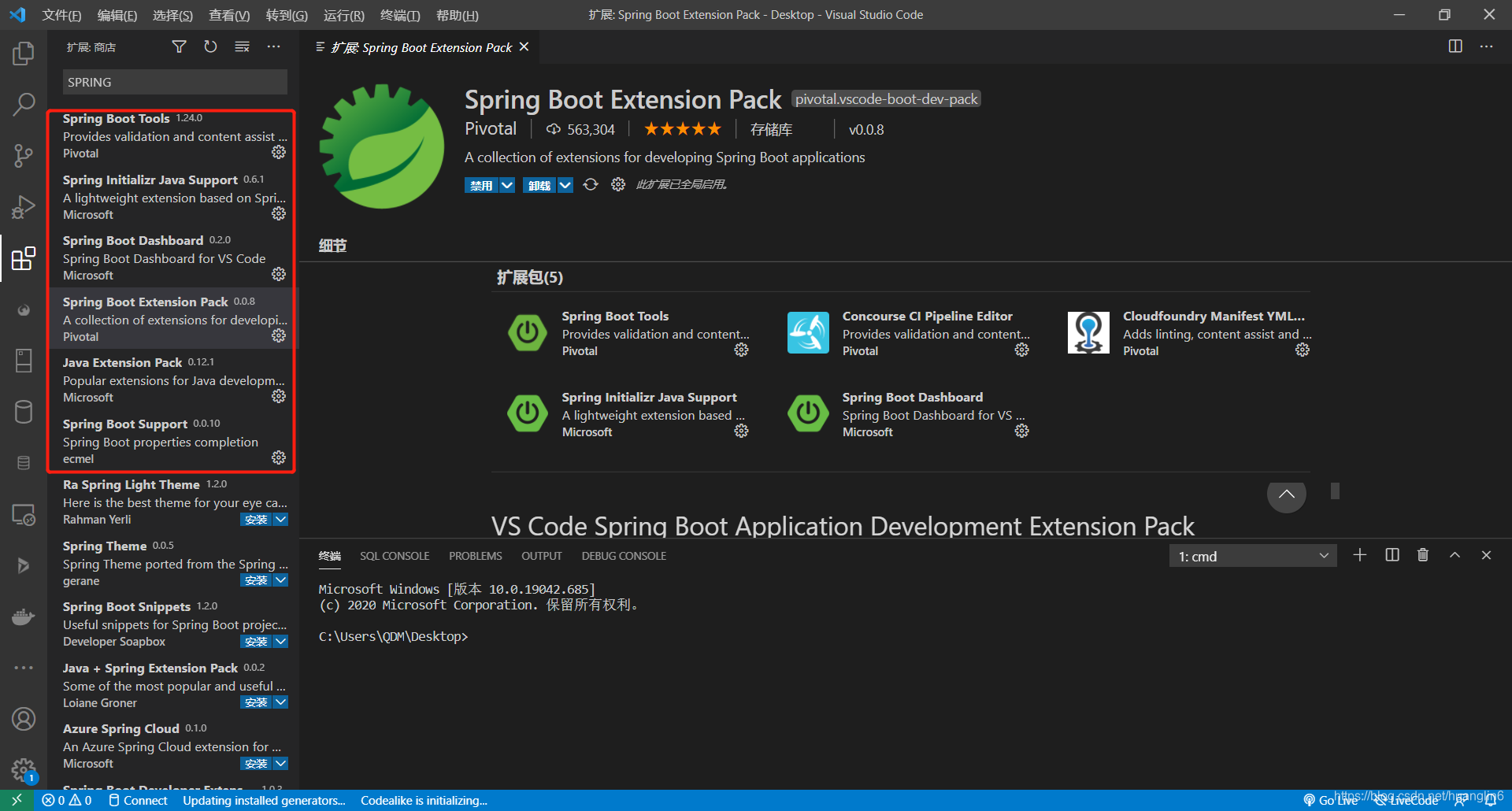
Task: Close the terminal panel
Action: [1486, 555]
